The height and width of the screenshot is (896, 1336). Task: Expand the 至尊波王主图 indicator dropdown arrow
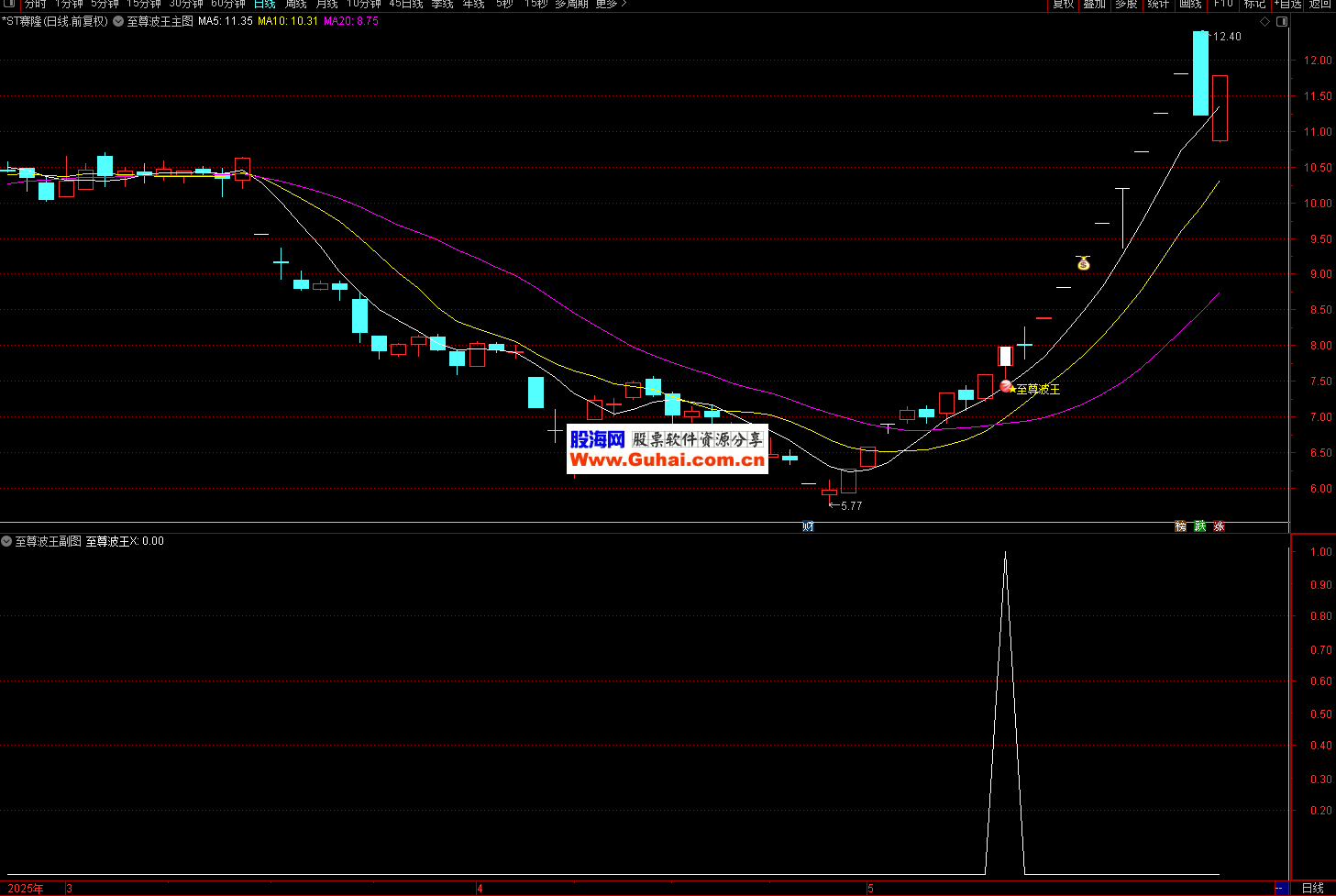coord(118,21)
